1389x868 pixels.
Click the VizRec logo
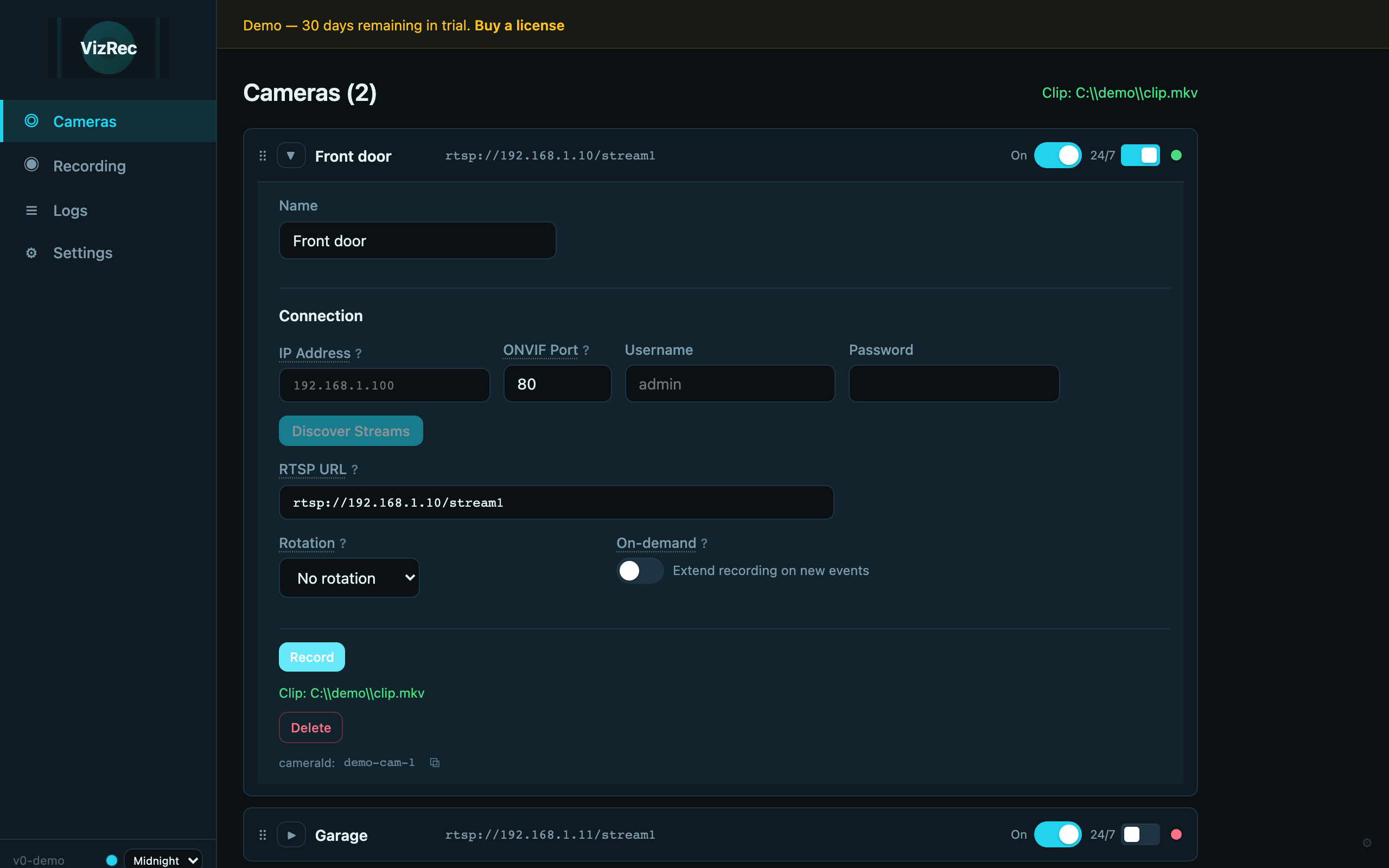(109, 48)
